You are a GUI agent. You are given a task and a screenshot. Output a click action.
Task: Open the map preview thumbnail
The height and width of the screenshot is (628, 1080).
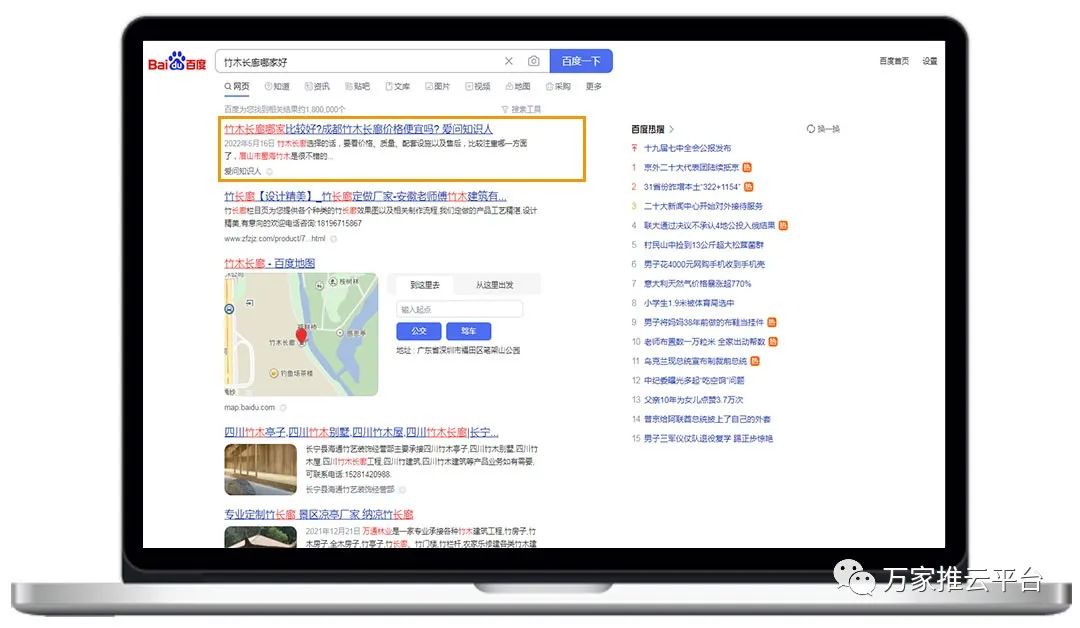[x=301, y=334]
